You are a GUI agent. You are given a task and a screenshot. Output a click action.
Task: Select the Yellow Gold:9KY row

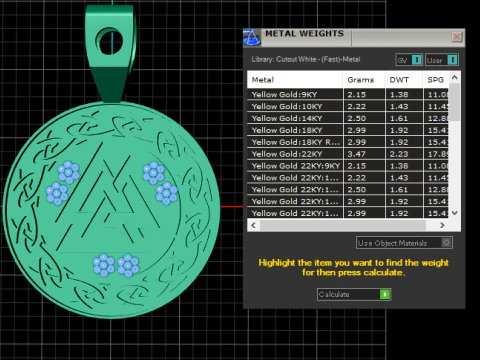(x=348, y=94)
